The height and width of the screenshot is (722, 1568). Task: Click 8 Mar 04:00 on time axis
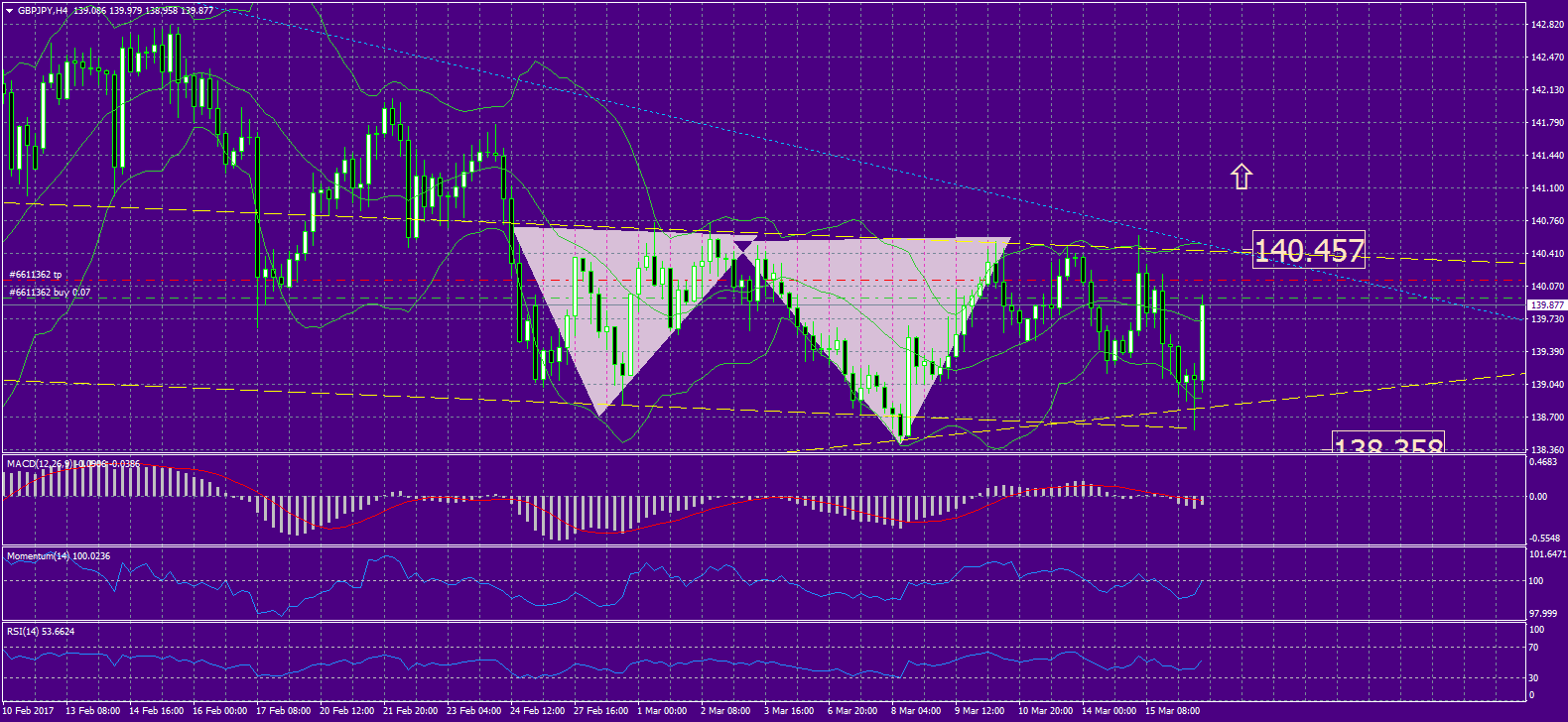915,710
